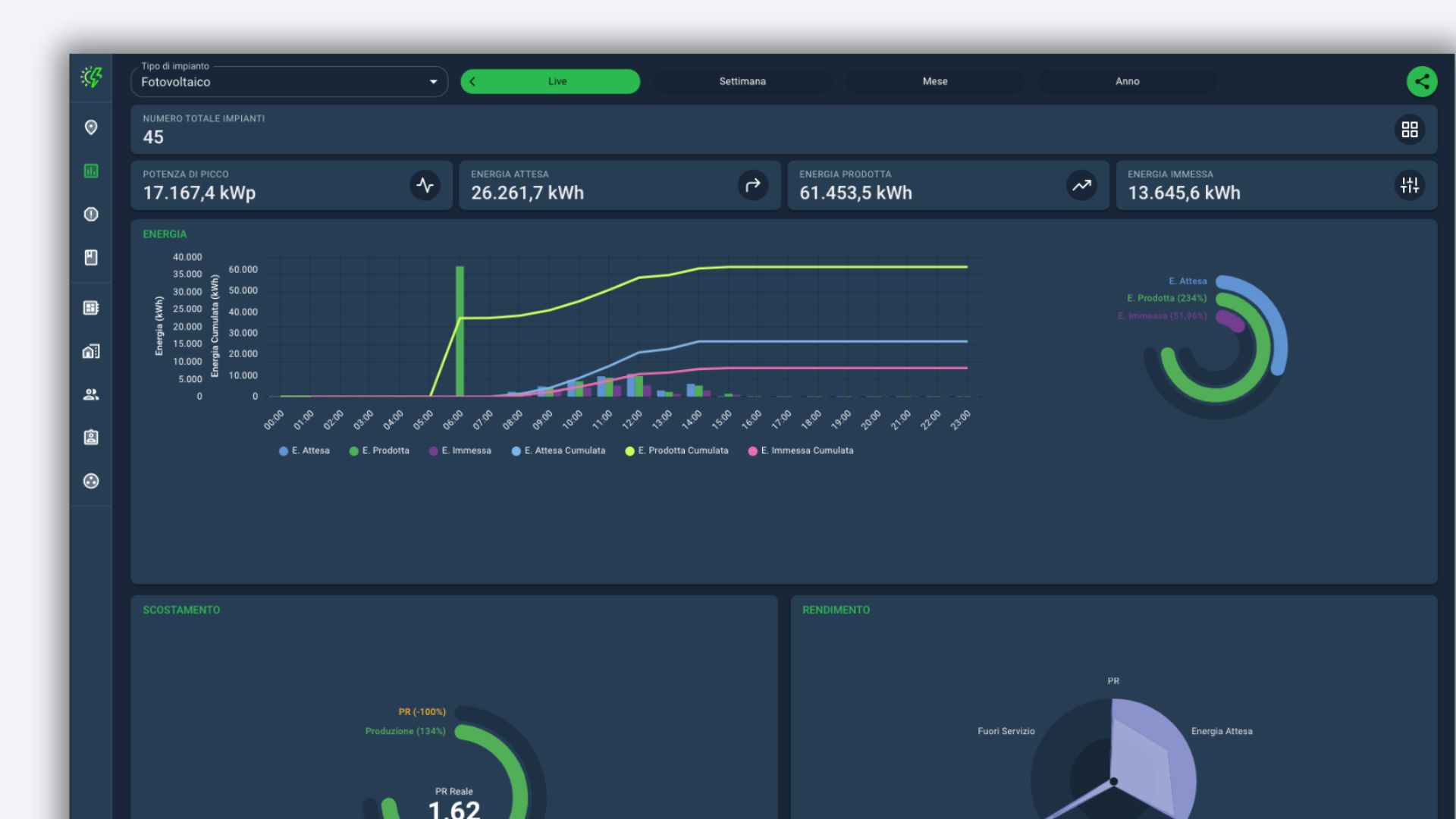Open the users group sidebar icon
1456x819 pixels.
click(91, 394)
